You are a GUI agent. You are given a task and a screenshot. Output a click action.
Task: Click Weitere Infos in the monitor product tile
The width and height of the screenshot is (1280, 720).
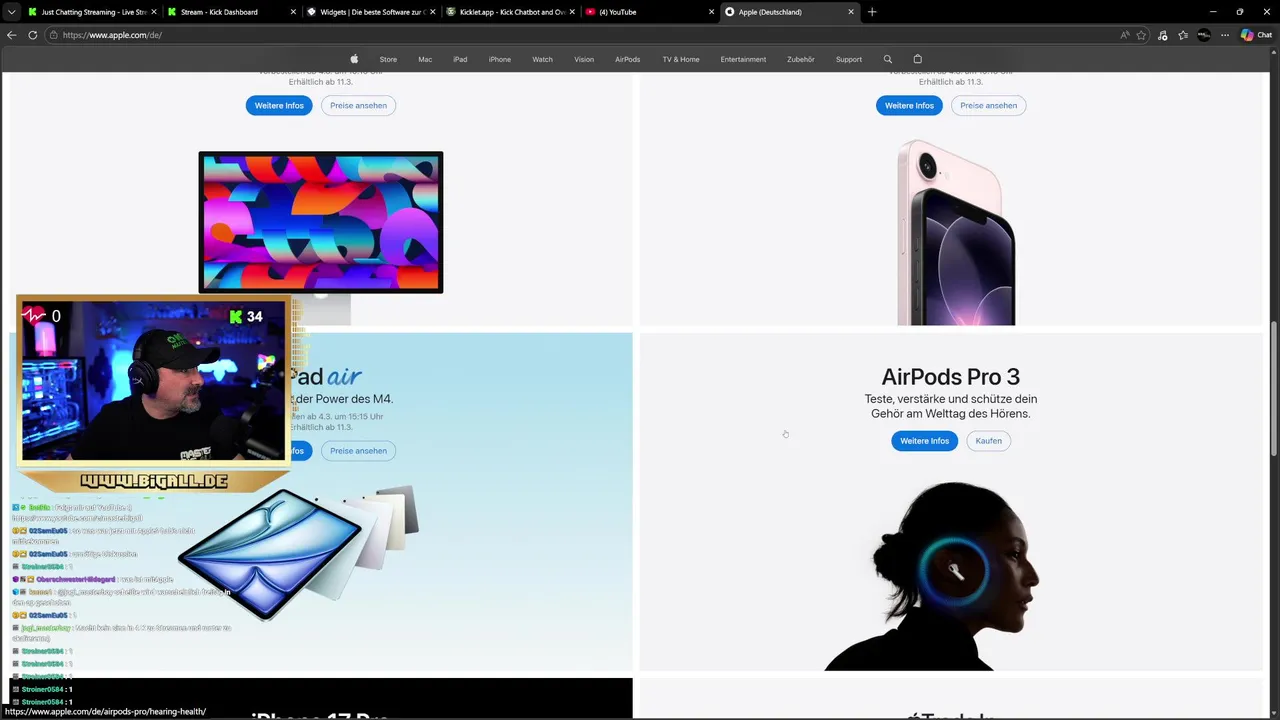279,105
